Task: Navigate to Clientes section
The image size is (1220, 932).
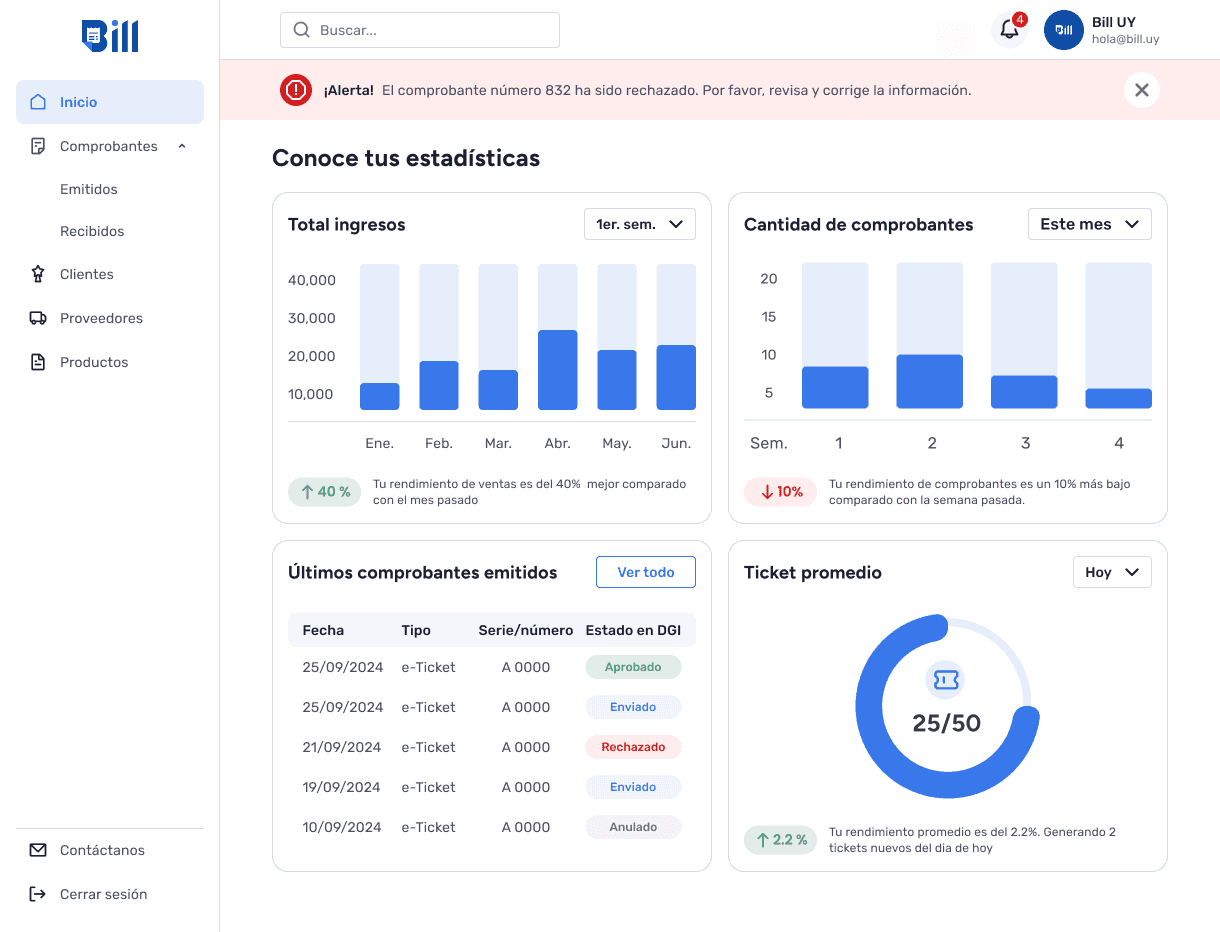Action: point(87,274)
